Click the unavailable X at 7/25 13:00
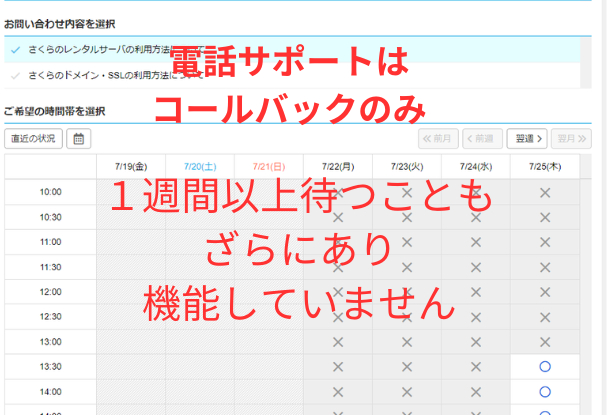610x415 pixels. point(545,342)
